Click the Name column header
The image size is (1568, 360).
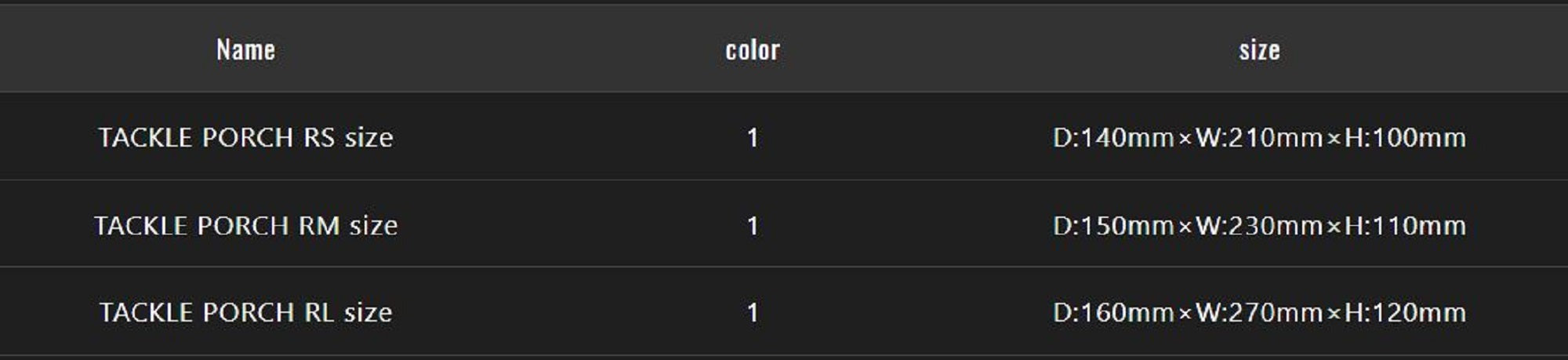(x=245, y=50)
